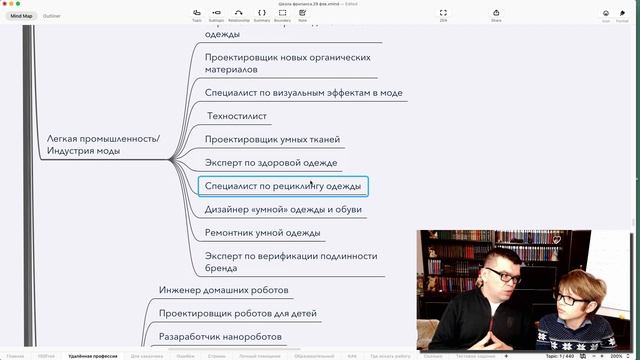Open the first sheet tab Главная
The height and width of the screenshot is (360, 640).
(15, 356)
